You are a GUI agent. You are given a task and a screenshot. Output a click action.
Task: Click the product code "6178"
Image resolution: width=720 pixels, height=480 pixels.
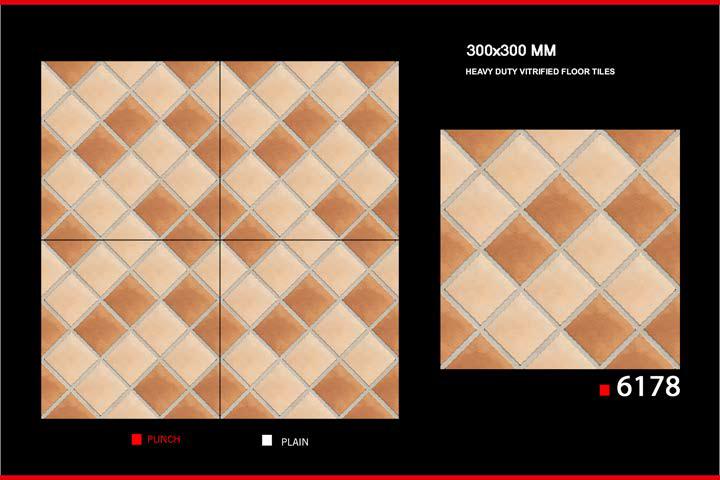point(648,386)
